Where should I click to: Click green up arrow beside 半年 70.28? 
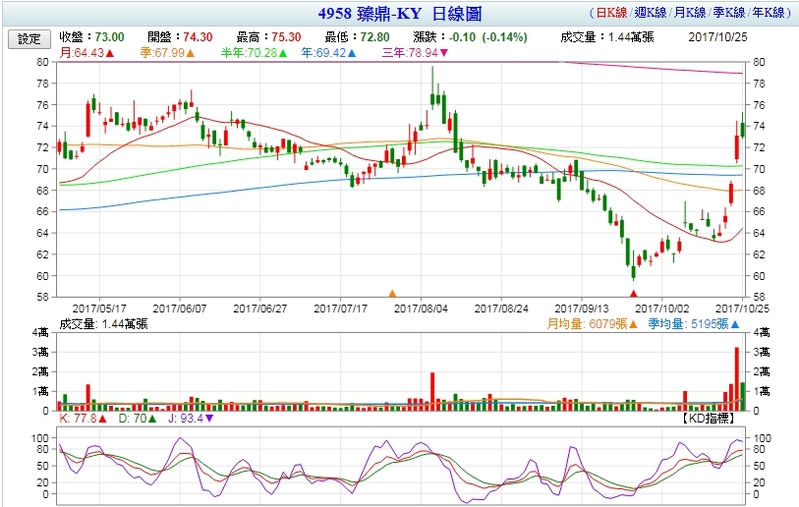(284, 52)
